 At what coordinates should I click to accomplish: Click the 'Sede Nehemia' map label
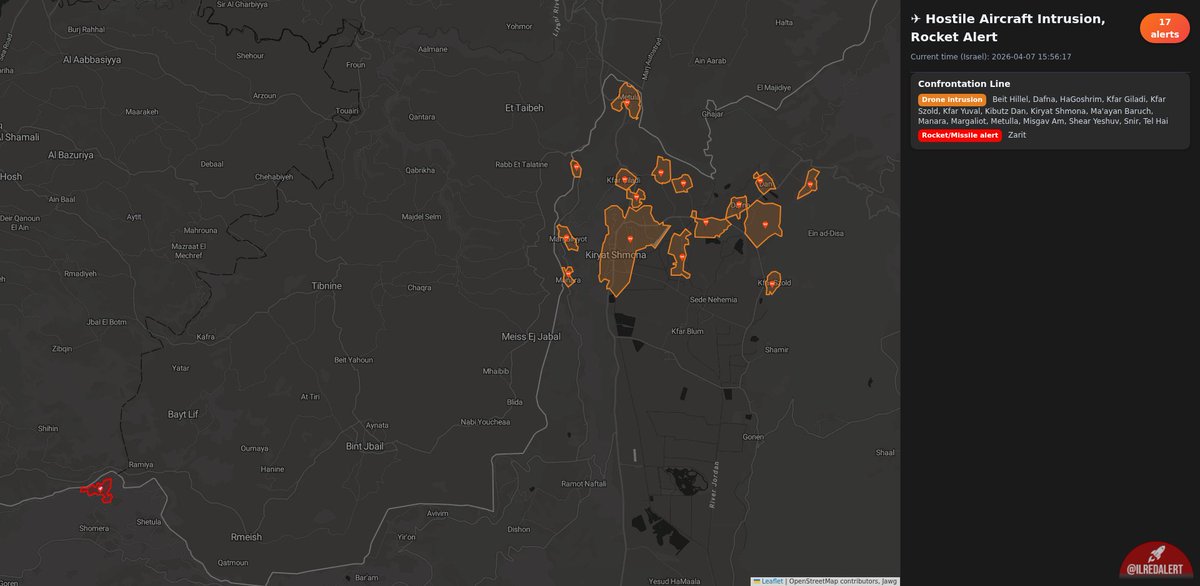(714, 299)
